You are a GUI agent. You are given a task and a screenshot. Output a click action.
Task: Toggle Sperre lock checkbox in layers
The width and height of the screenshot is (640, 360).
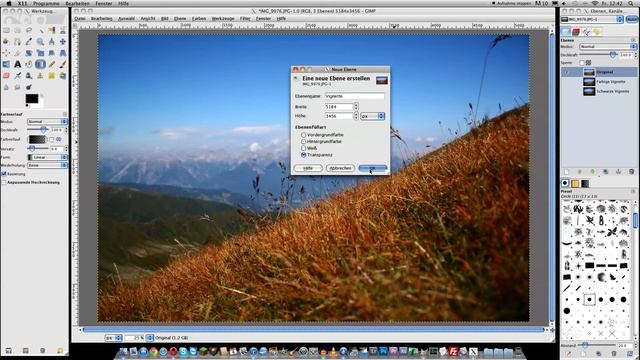point(582,62)
